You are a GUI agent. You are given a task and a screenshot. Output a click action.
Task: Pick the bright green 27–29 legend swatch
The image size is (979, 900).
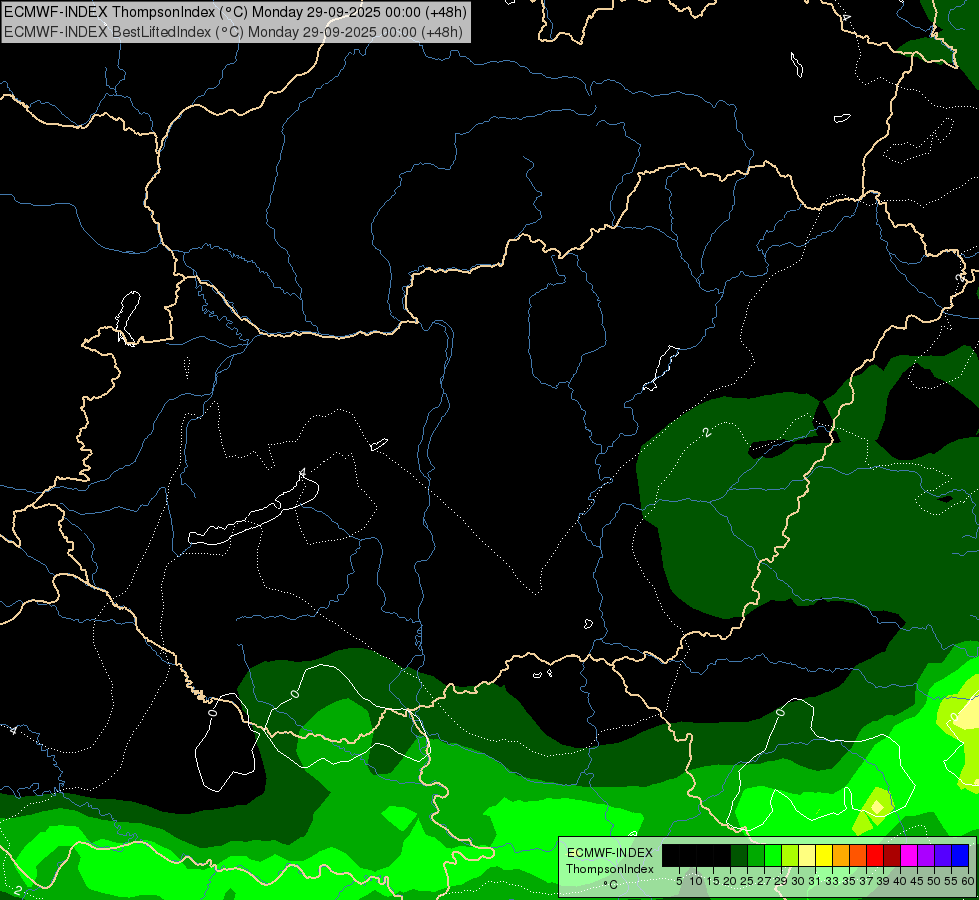773,855
